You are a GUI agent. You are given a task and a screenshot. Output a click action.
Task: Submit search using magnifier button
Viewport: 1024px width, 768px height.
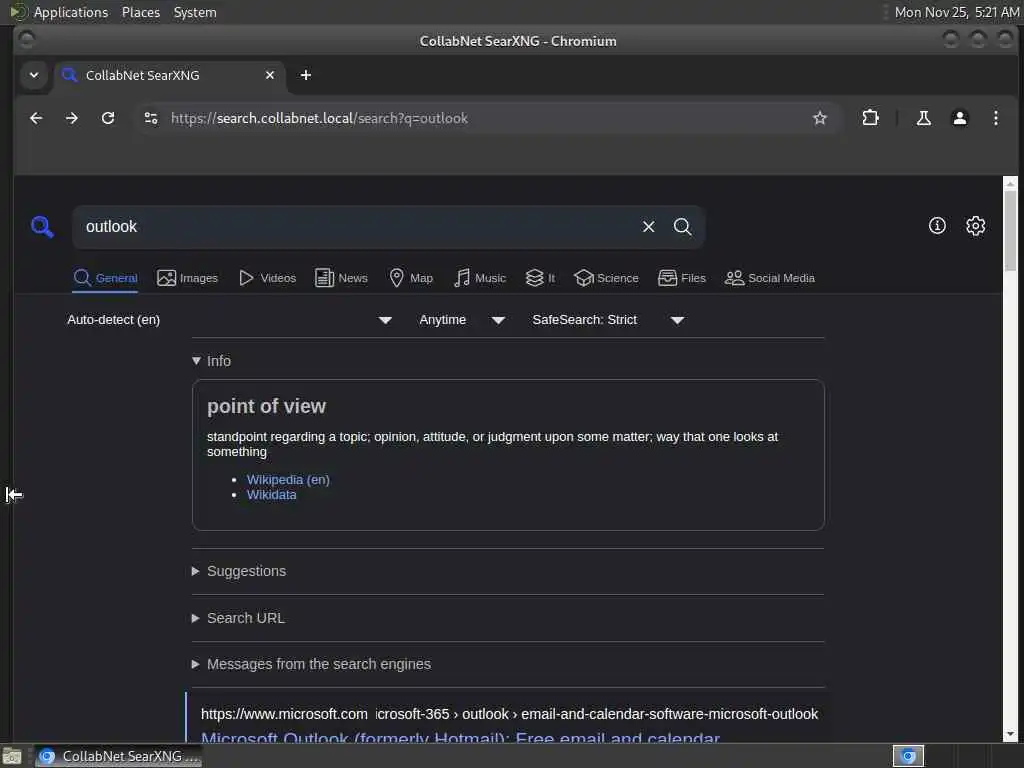tap(682, 227)
